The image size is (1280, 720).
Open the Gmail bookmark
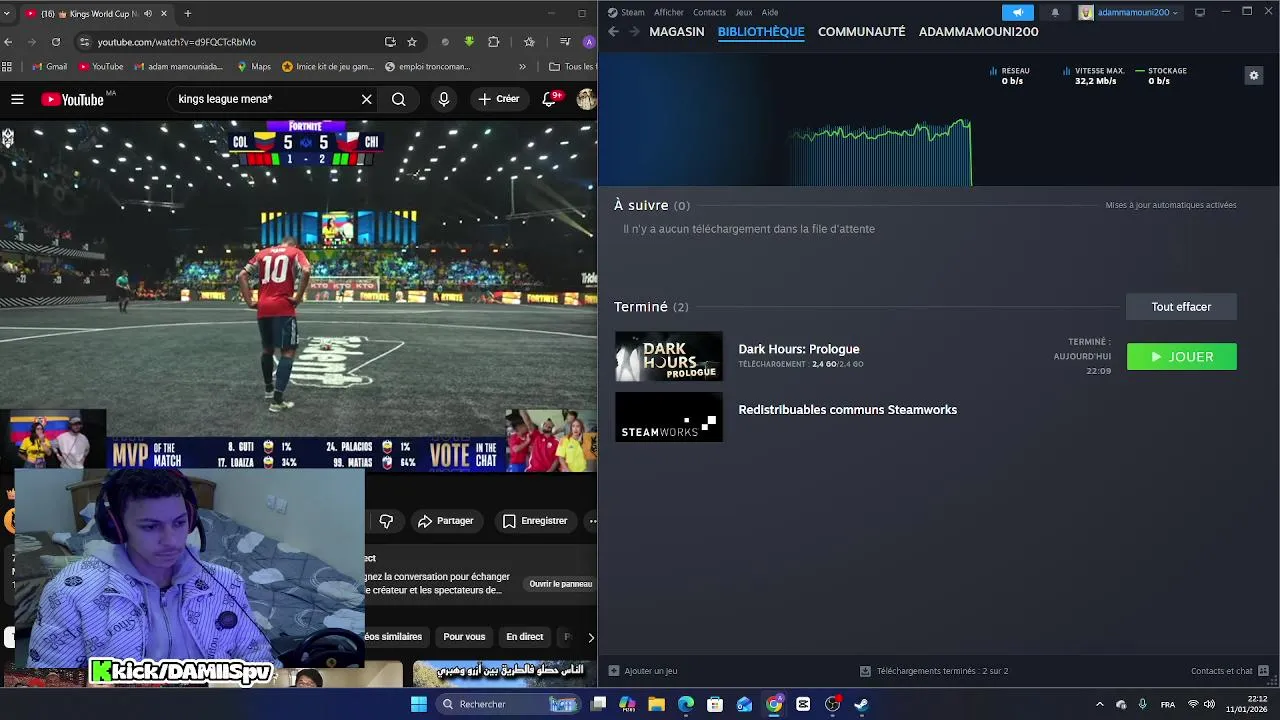click(49, 67)
